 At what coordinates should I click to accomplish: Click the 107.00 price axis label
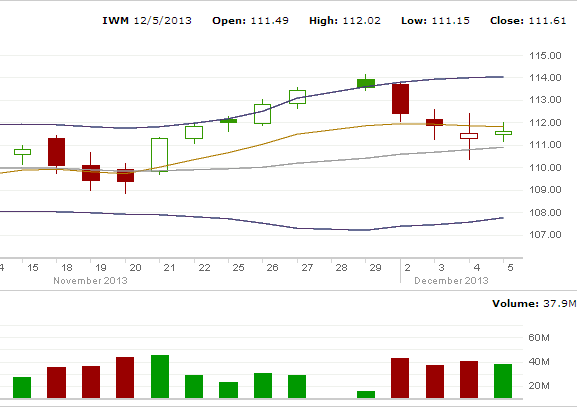coord(545,235)
